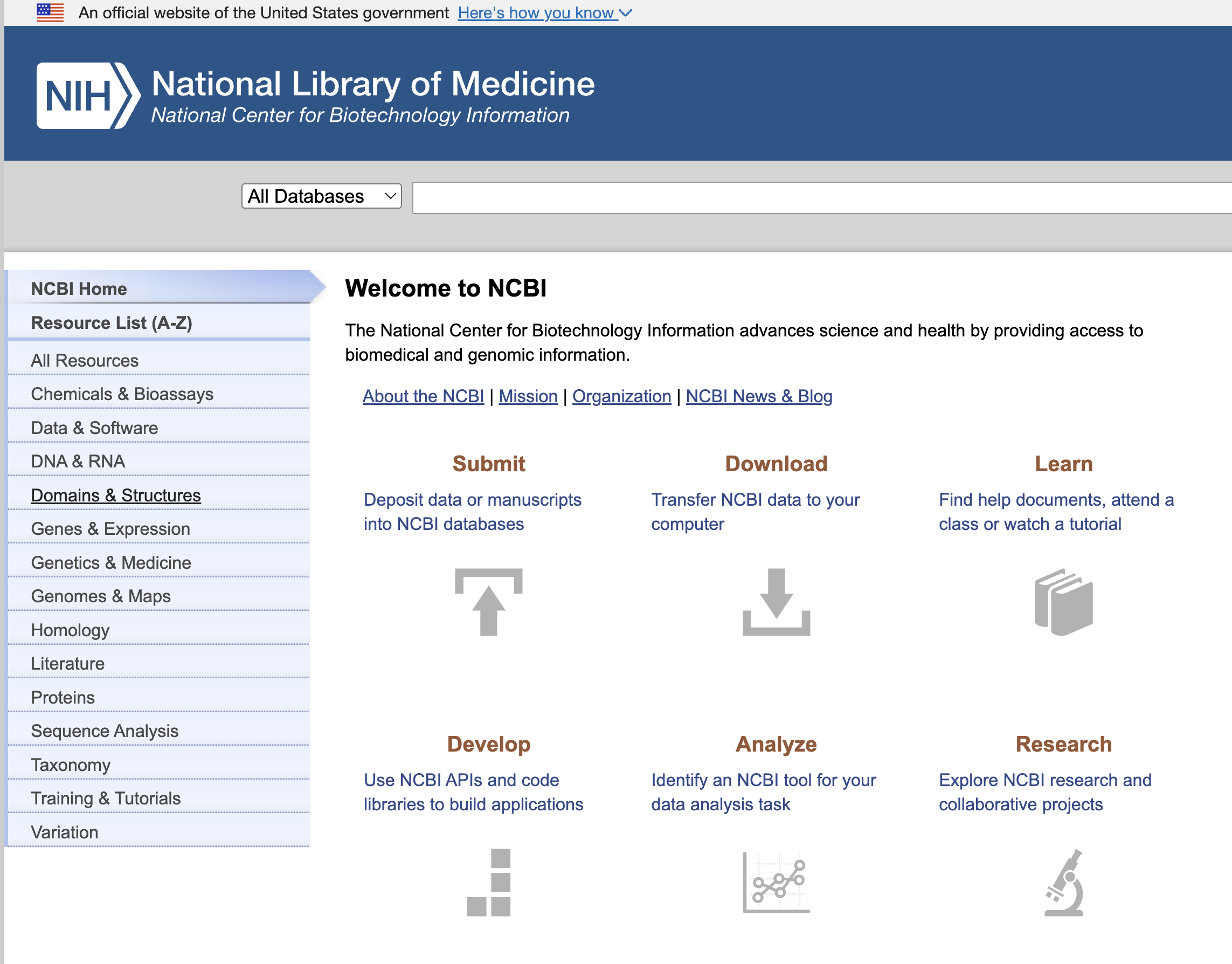
Task: Click the US flag icon
Action: click(x=50, y=12)
